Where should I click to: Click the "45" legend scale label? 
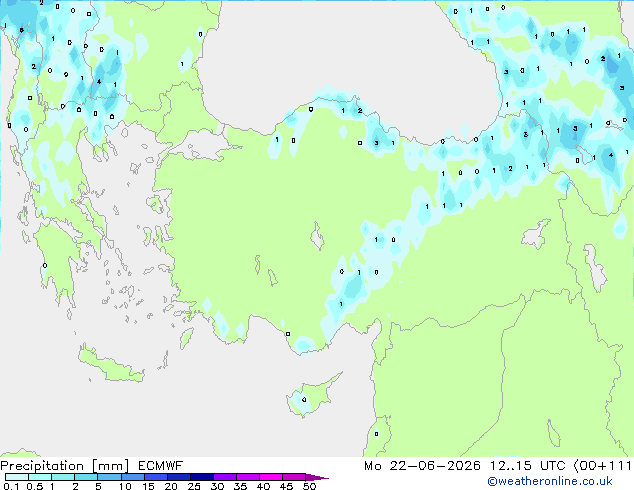pyautogui.click(x=286, y=486)
